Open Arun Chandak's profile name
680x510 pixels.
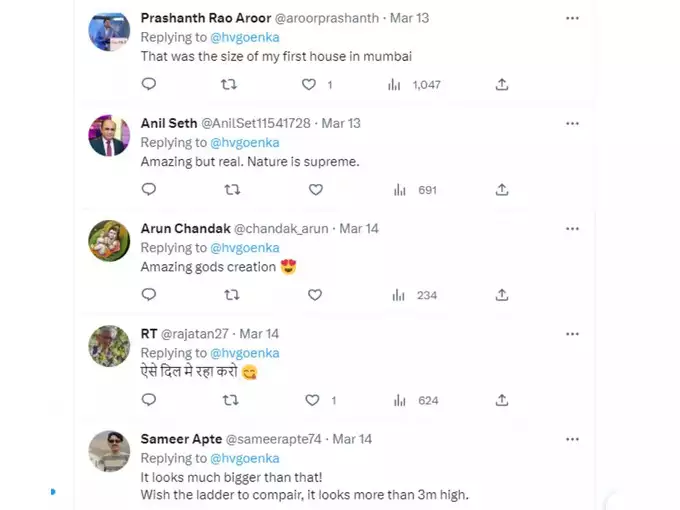(x=186, y=229)
